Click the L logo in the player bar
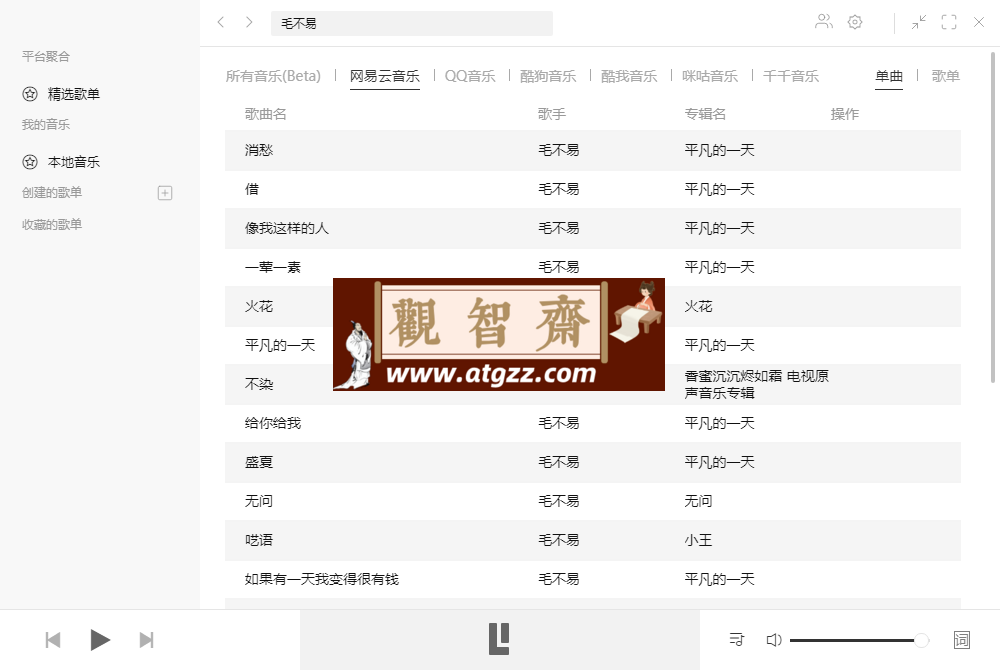 499,639
